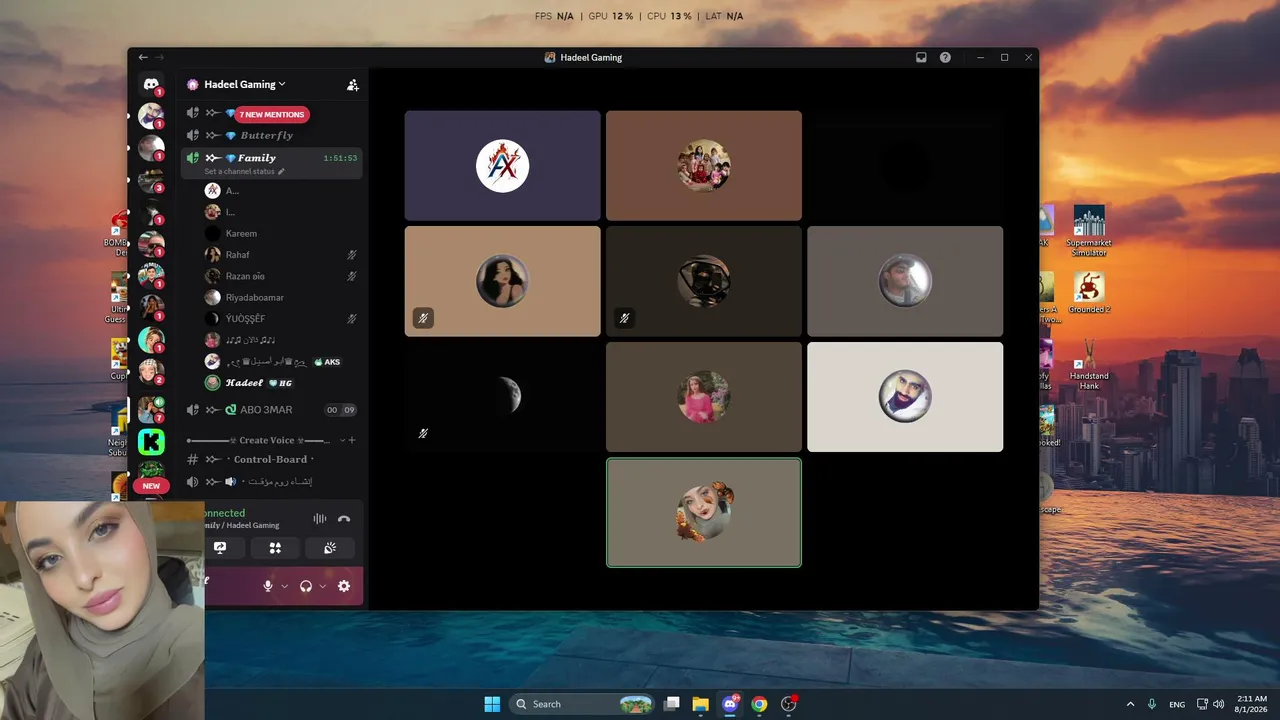Image resolution: width=1280 pixels, height=720 pixels.
Task: Open Google Chrome from the taskbar
Action: click(759, 704)
